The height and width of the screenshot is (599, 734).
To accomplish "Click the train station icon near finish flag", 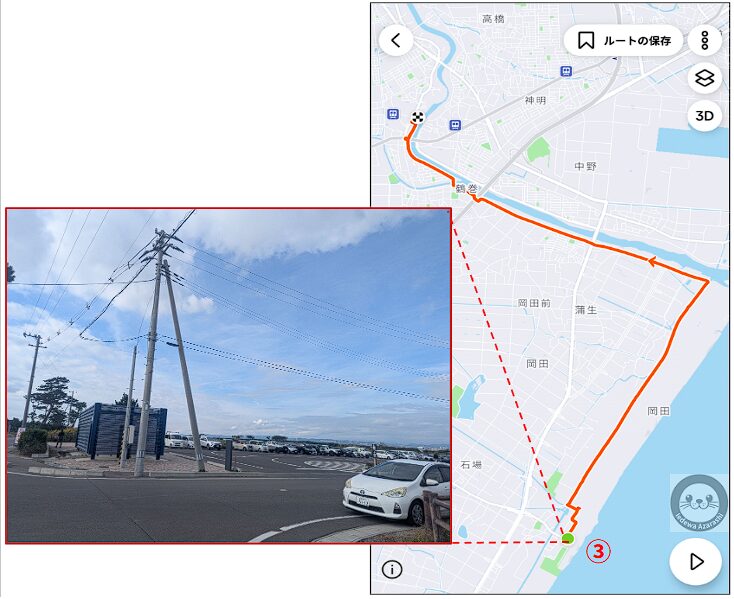I will pos(393,114).
